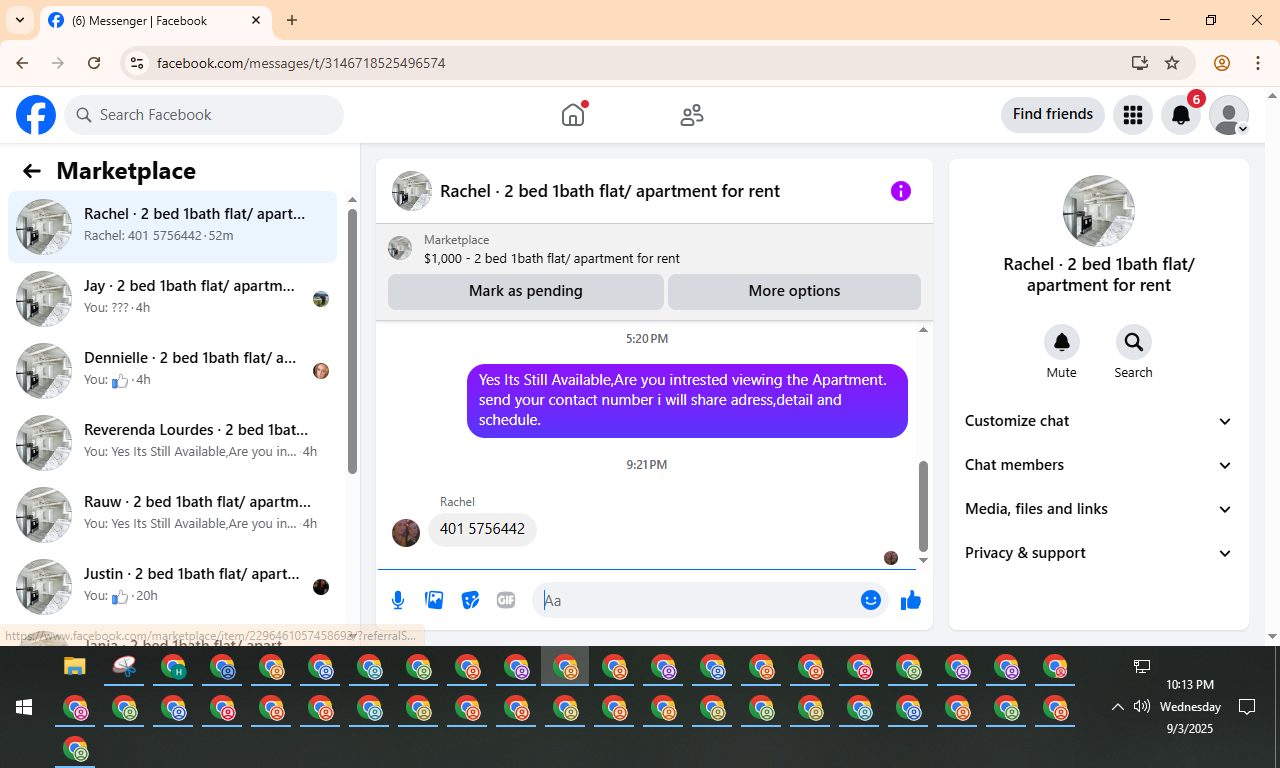Expand Media, files and links section

tap(1099, 509)
